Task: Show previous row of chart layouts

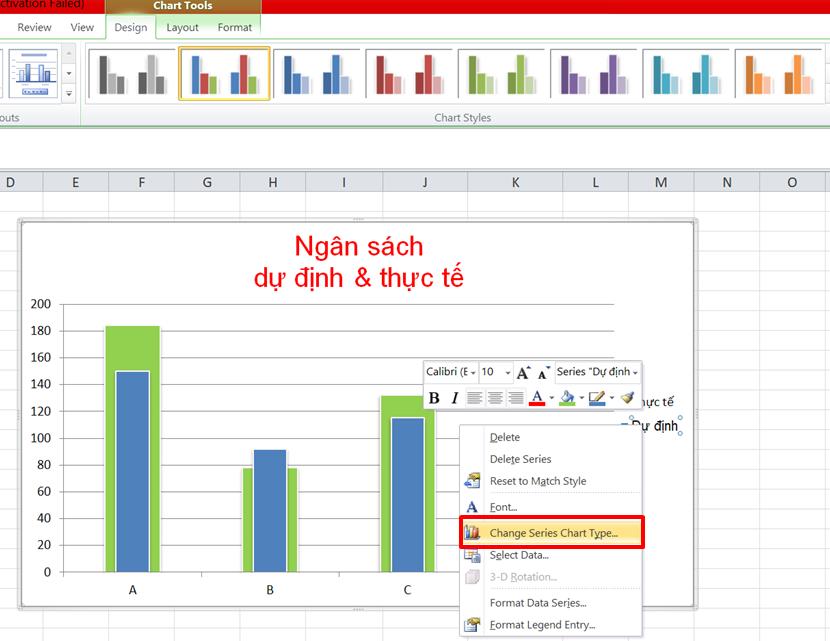Action: pos(69,53)
